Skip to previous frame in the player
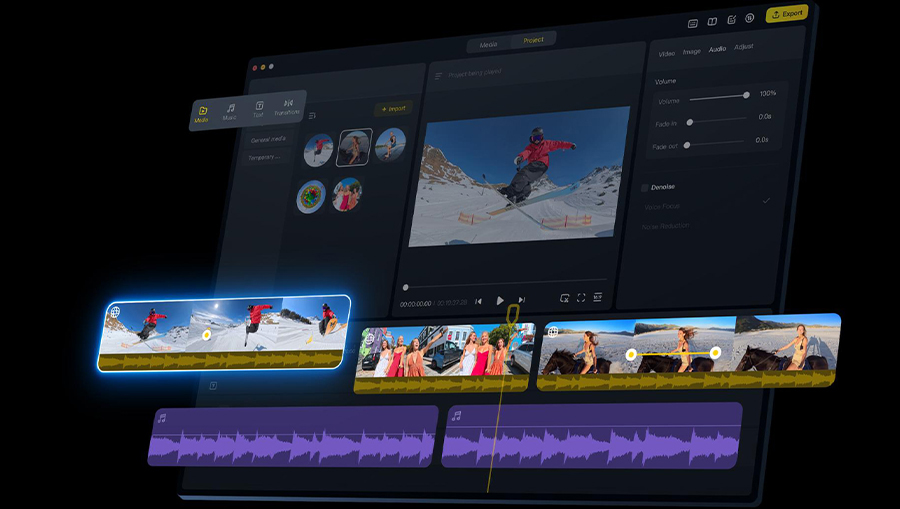The height and width of the screenshot is (509, 900). click(x=478, y=301)
